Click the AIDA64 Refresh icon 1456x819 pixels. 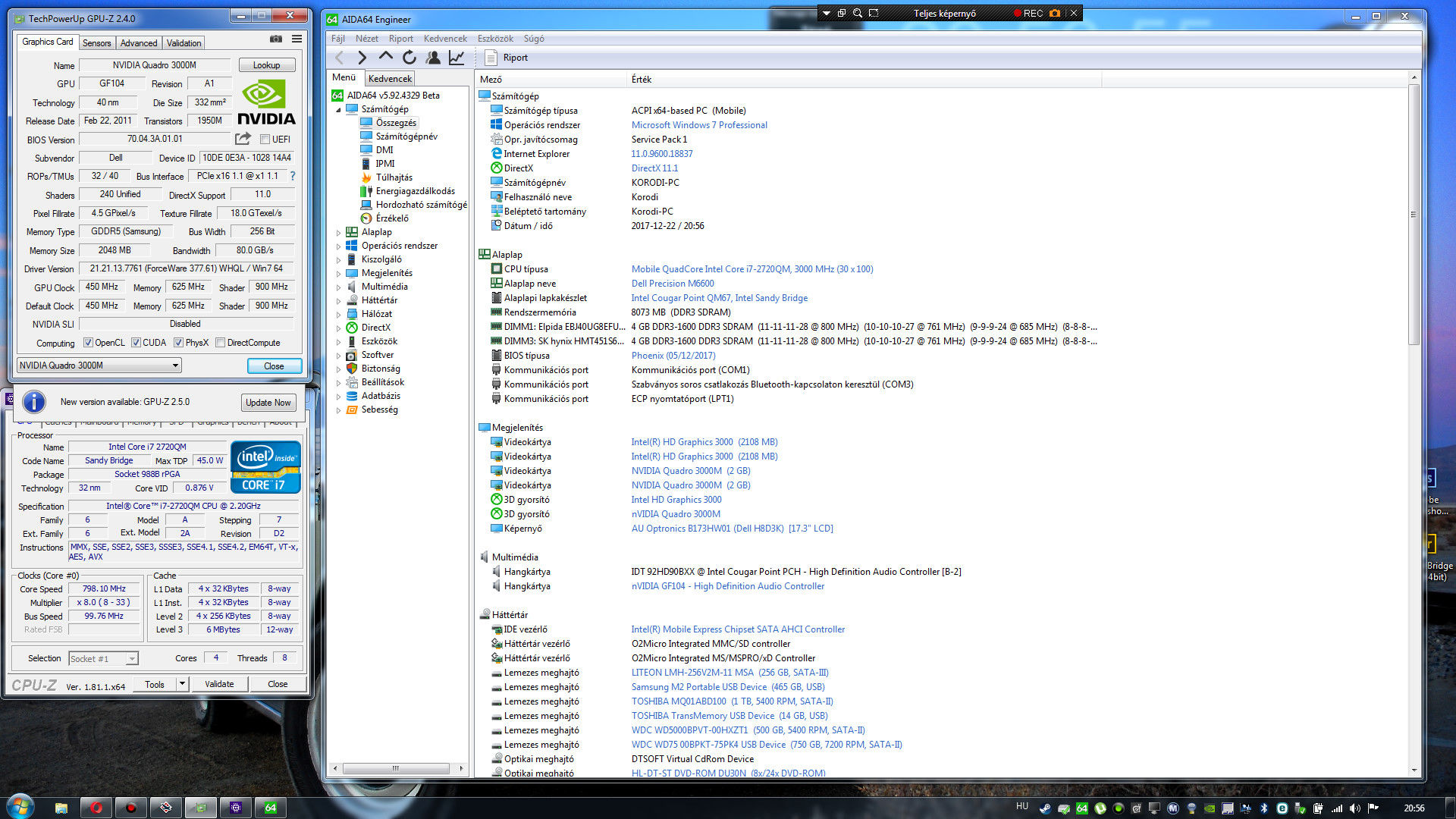409,58
